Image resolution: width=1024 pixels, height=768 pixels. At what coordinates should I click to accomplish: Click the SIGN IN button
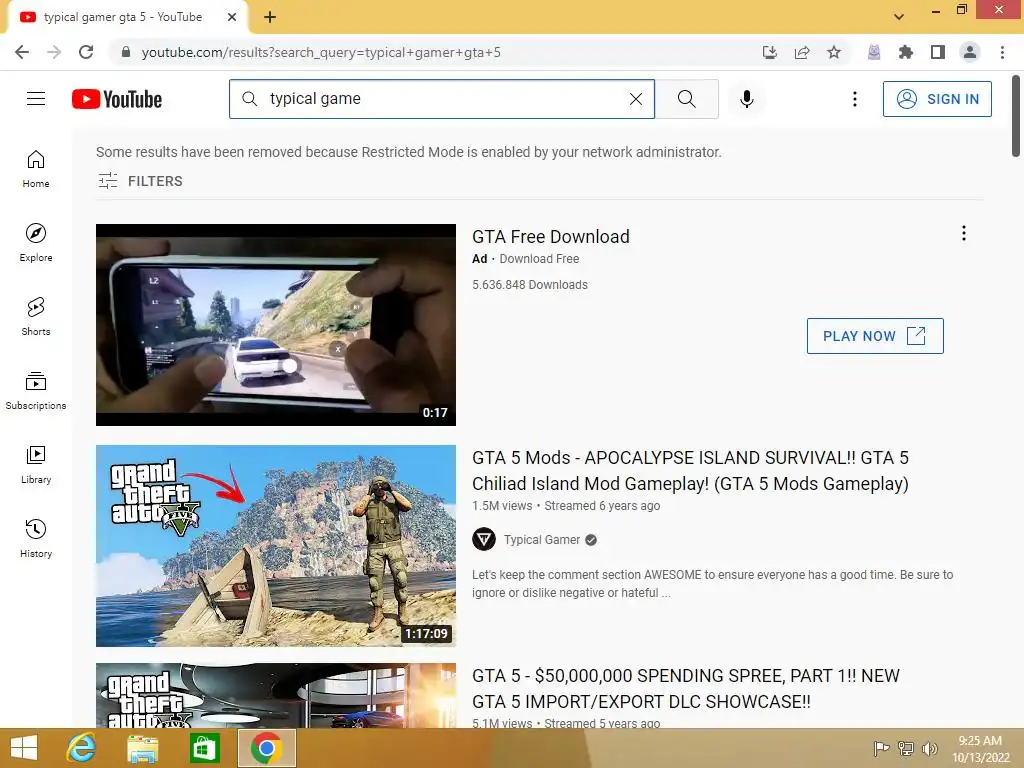click(936, 99)
